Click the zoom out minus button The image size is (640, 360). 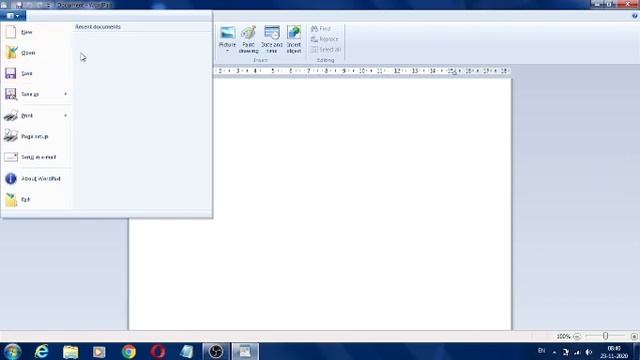click(577, 336)
